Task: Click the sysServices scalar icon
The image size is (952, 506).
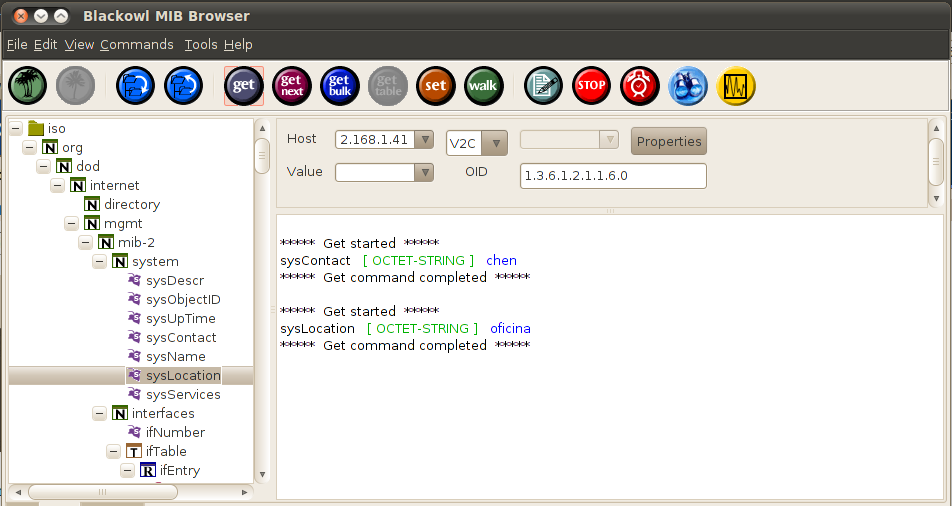Action: (134, 394)
